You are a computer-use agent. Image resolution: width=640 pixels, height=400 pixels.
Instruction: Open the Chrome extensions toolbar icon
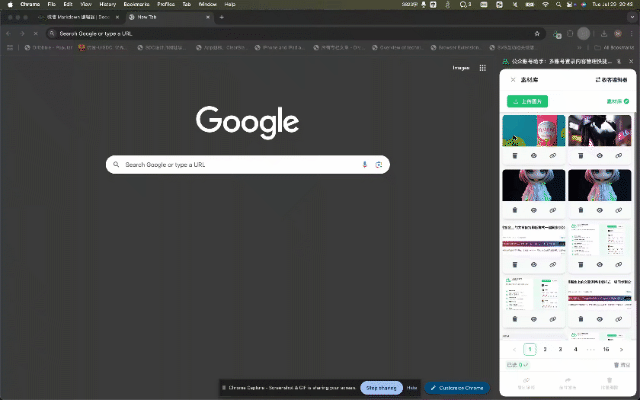570,33
